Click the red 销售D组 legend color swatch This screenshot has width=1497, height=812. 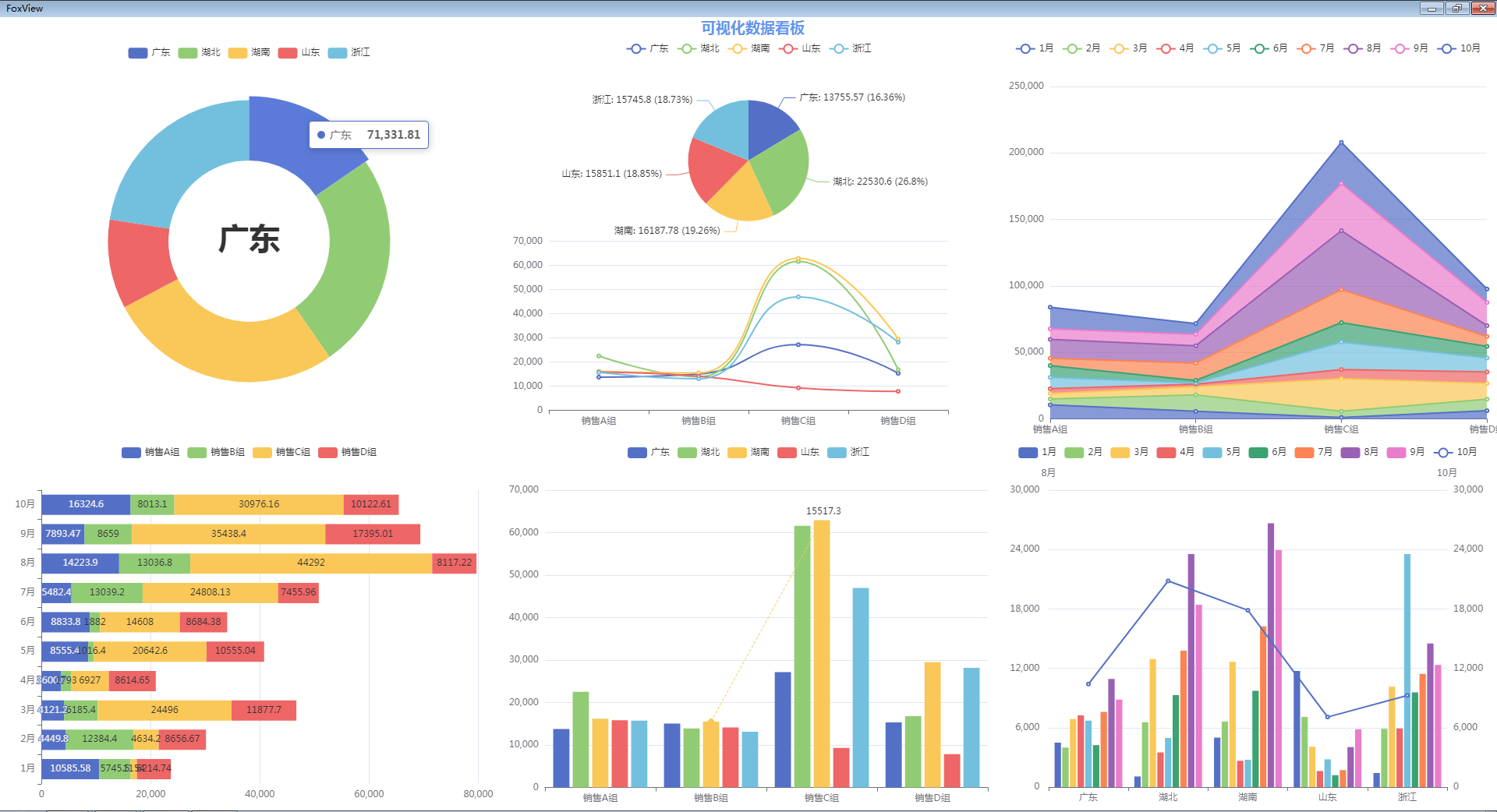(x=327, y=453)
